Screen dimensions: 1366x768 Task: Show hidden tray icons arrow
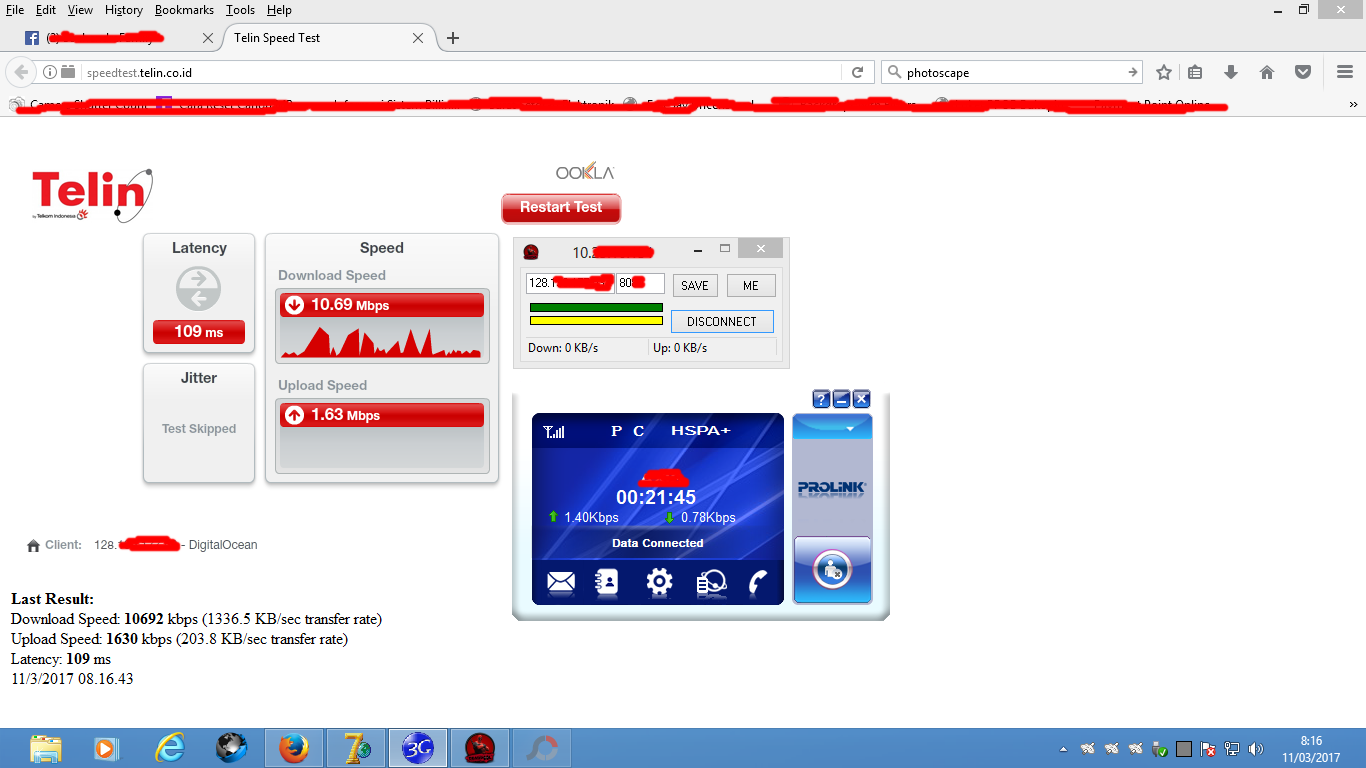1063,749
